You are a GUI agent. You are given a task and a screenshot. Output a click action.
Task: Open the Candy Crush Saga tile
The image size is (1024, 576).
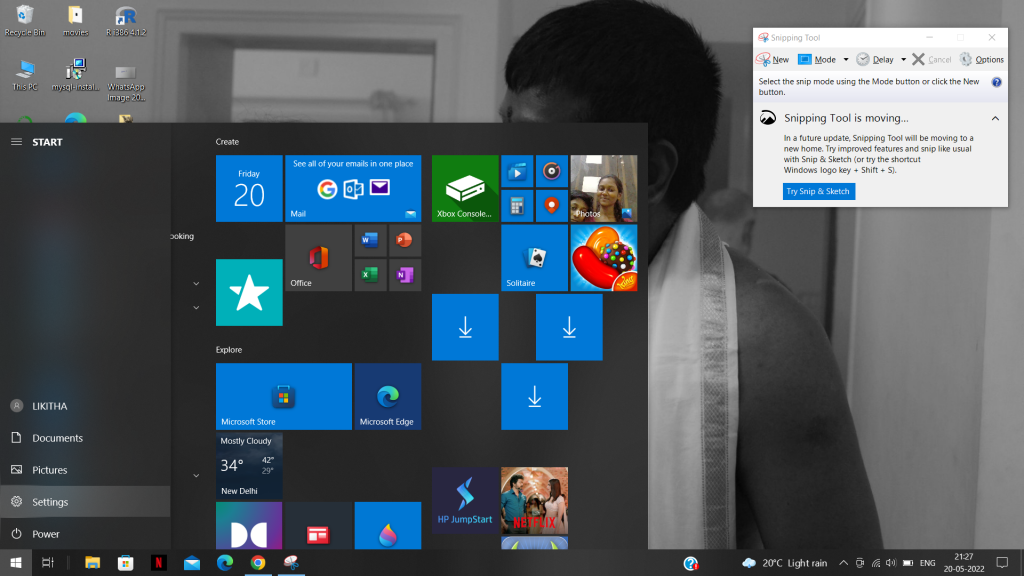coord(603,258)
